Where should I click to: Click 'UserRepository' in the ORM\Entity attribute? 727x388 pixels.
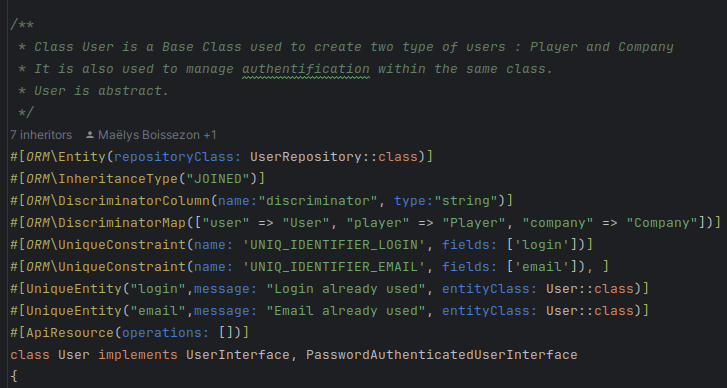click(306, 157)
